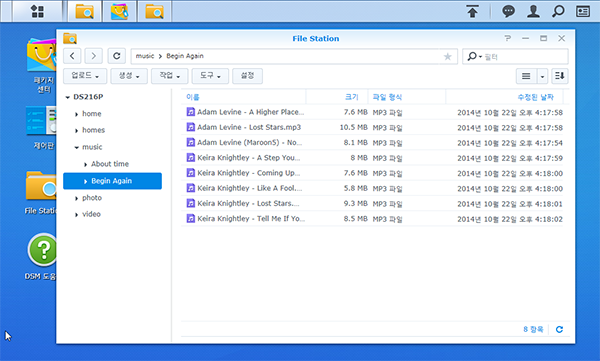Open the widgets panel icon
Screen dimensions: 600x361
[x=583, y=11]
